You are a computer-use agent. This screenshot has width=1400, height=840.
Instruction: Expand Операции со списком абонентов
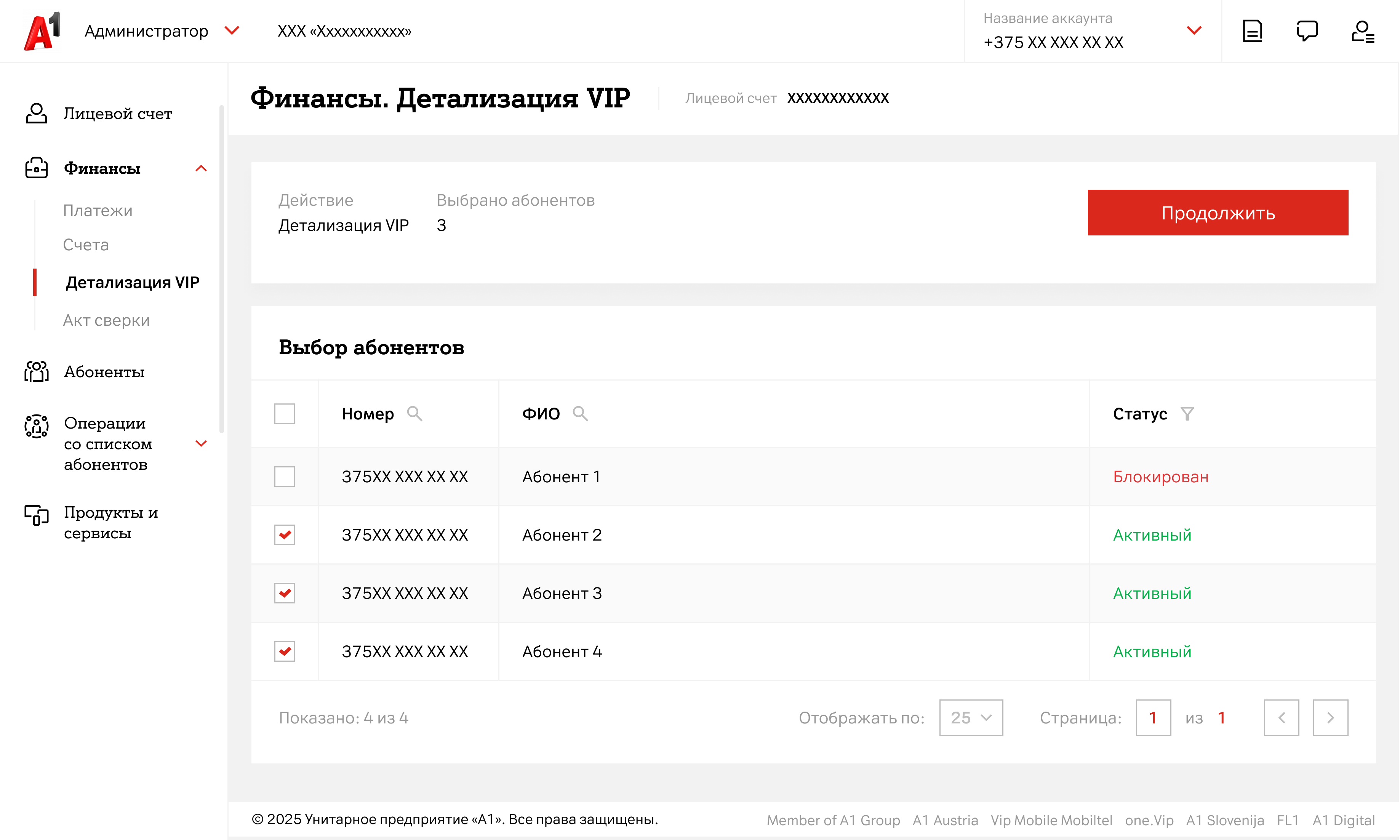[201, 444]
